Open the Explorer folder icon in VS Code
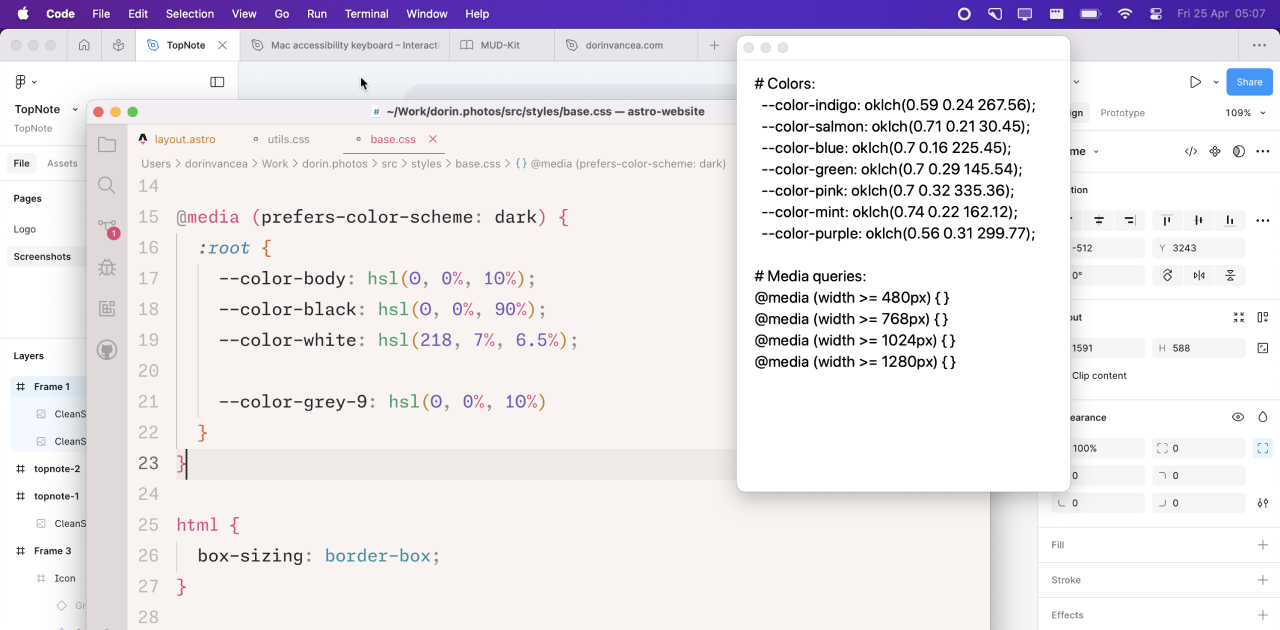Image resolution: width=1280 pixels, height=630 pixels. coord(107,145)
